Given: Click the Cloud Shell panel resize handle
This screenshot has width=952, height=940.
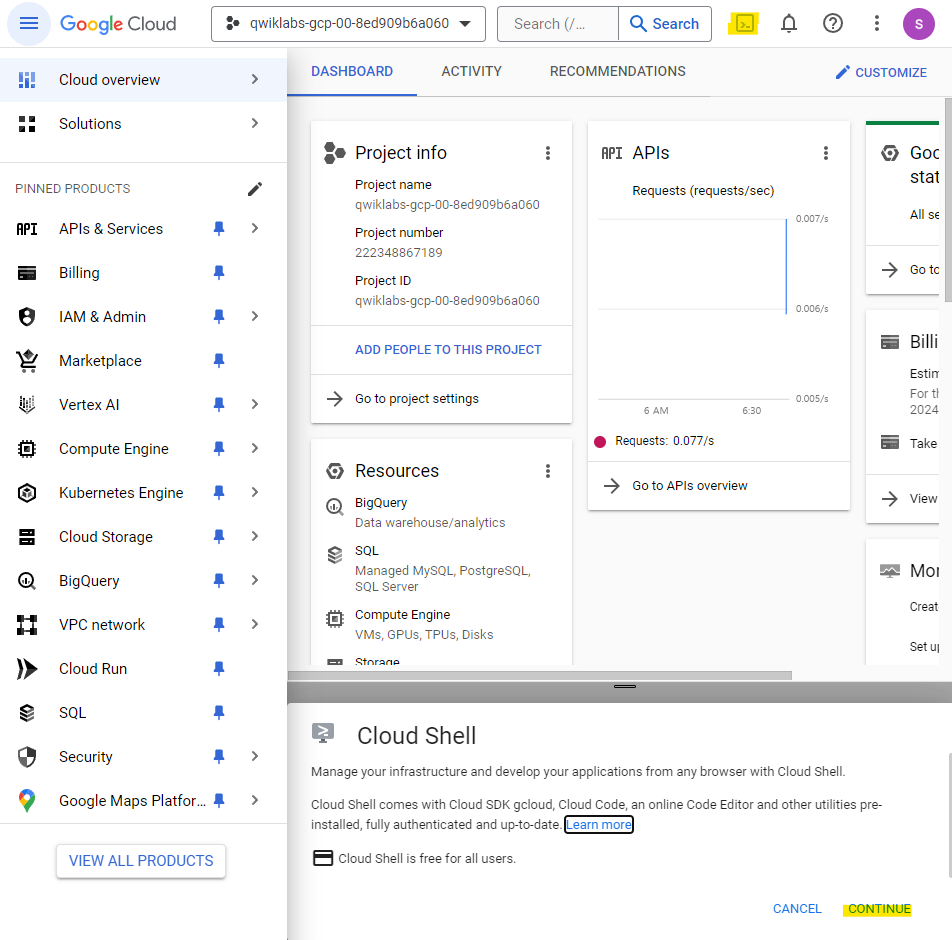Looking at the screenshot, I should tap(625, 687).
